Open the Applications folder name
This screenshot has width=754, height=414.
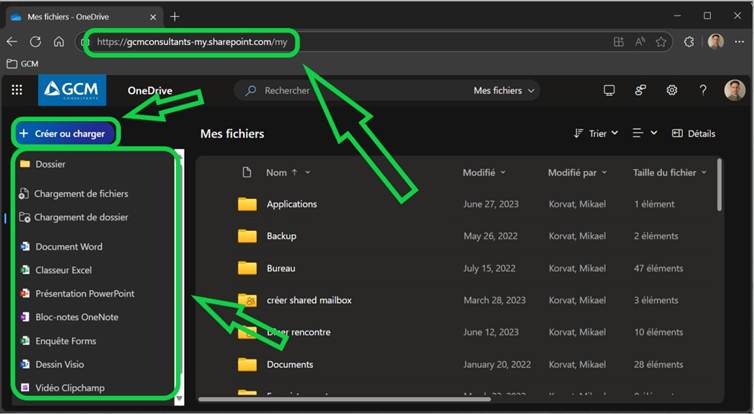(x=292, y=204)
